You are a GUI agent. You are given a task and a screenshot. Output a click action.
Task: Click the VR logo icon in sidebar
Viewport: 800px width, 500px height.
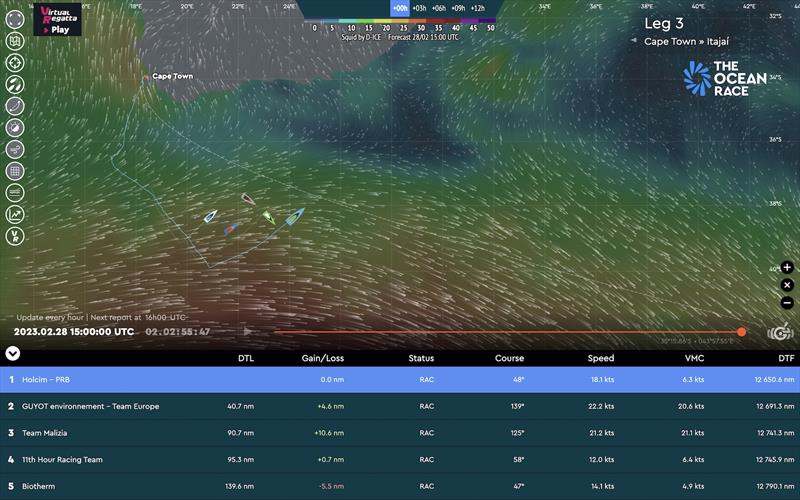coord(15,236)
